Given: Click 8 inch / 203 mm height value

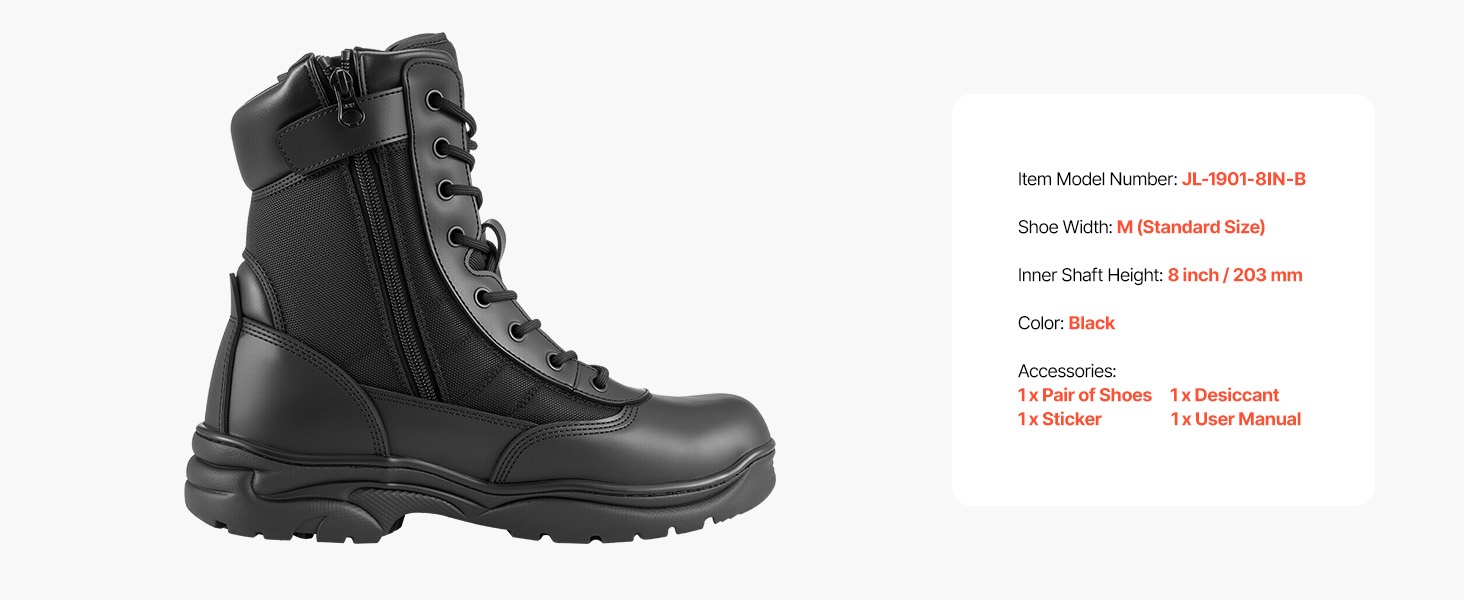Looking at the screenshot, I should pyautogui.click(x=1235, y=275).
